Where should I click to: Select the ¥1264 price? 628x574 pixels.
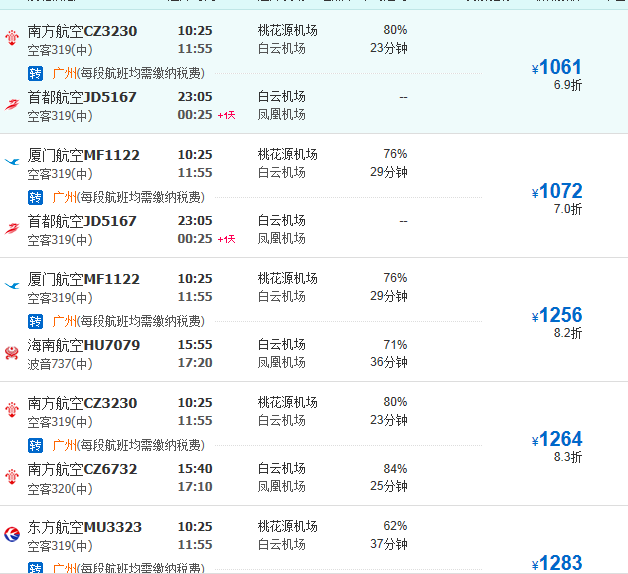557,439
